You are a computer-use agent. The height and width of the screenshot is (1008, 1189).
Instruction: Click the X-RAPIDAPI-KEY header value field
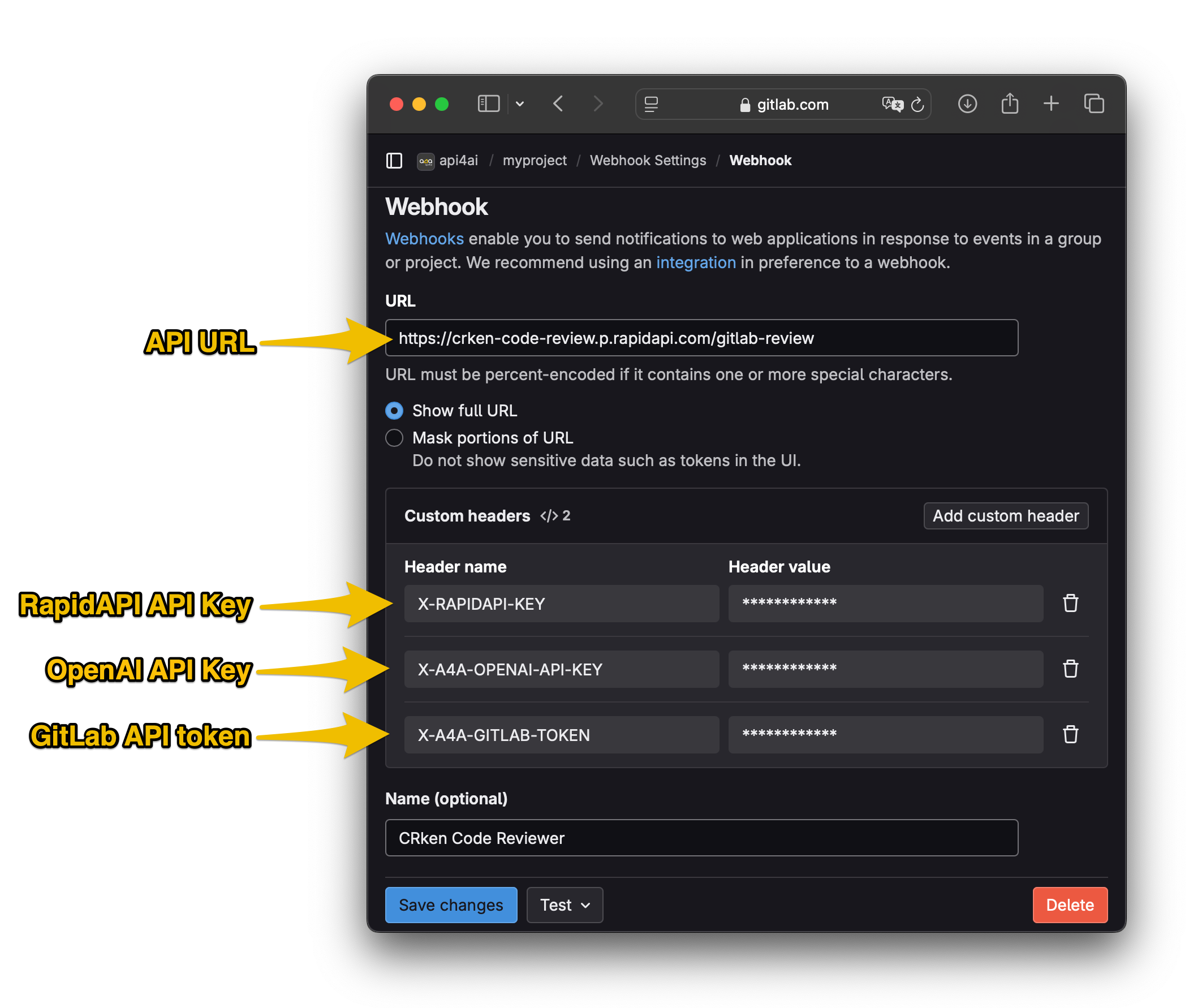click(885, 604)
